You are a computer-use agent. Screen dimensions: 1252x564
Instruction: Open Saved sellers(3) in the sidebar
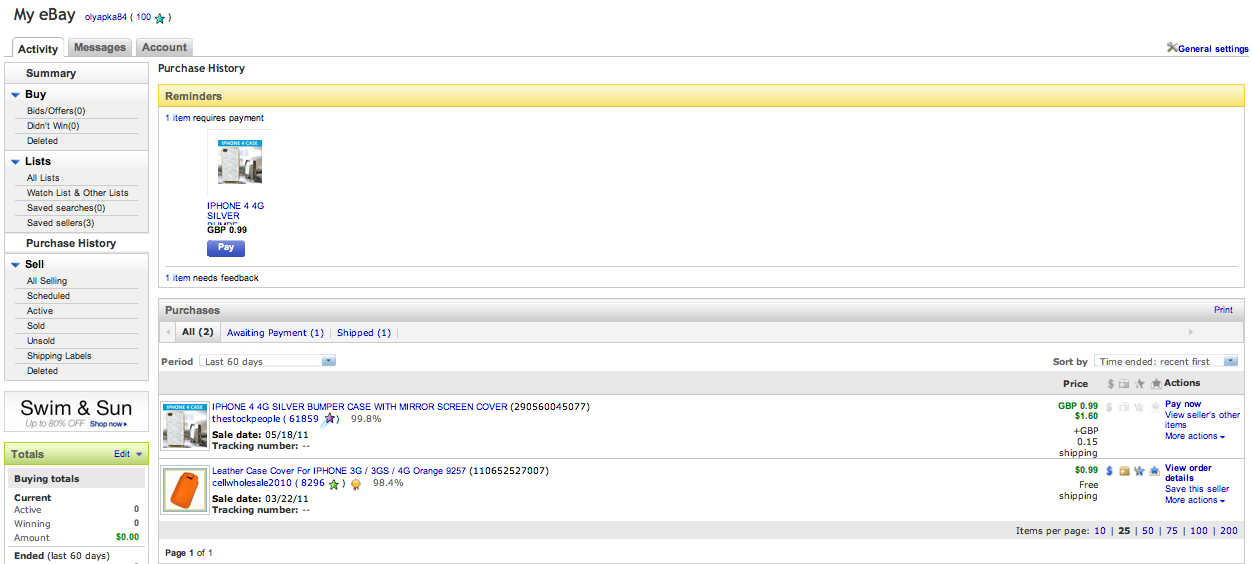[x=61, y=223]
